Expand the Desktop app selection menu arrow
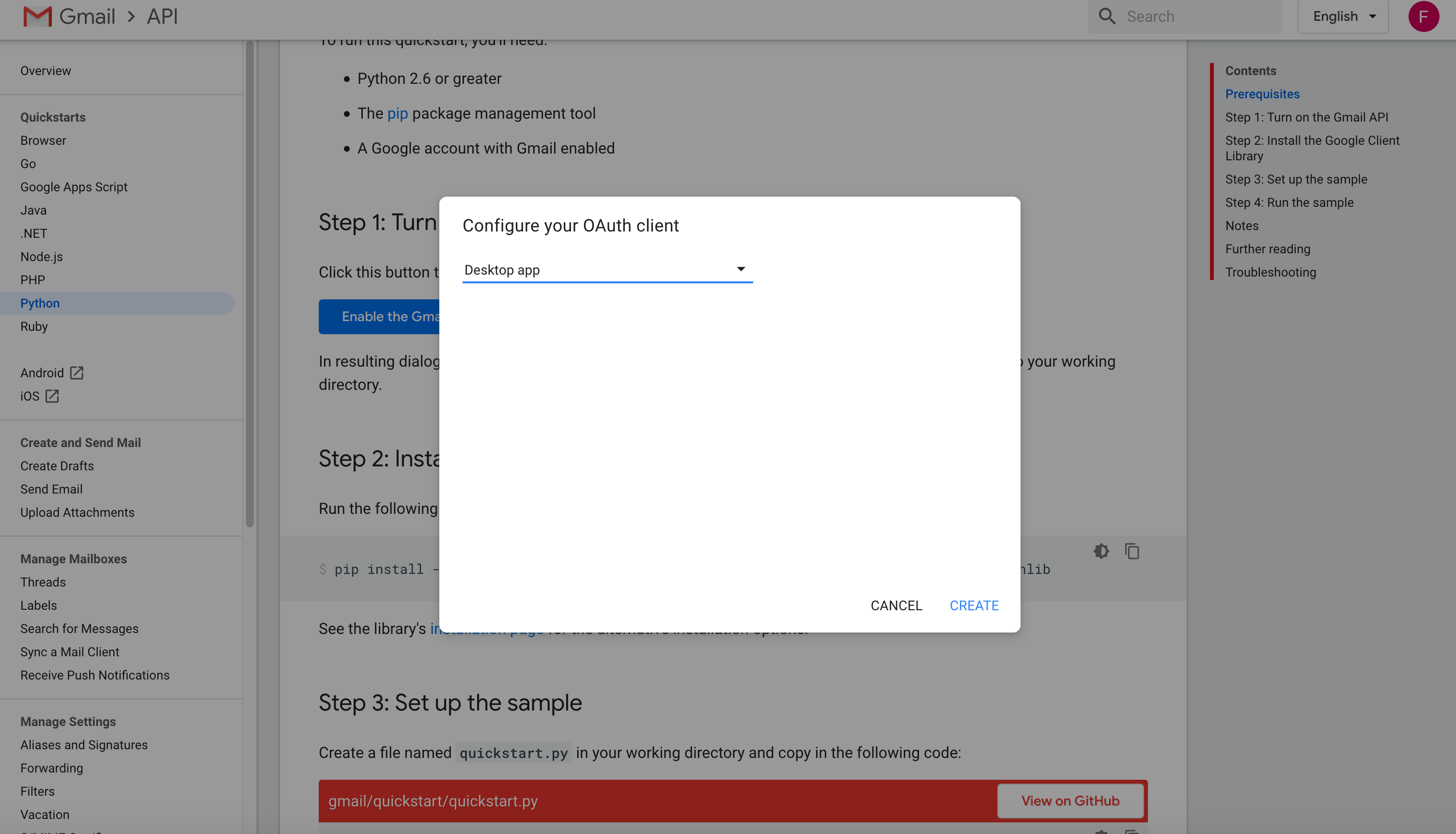The image size is (1456, 834). tap(741, 268)
